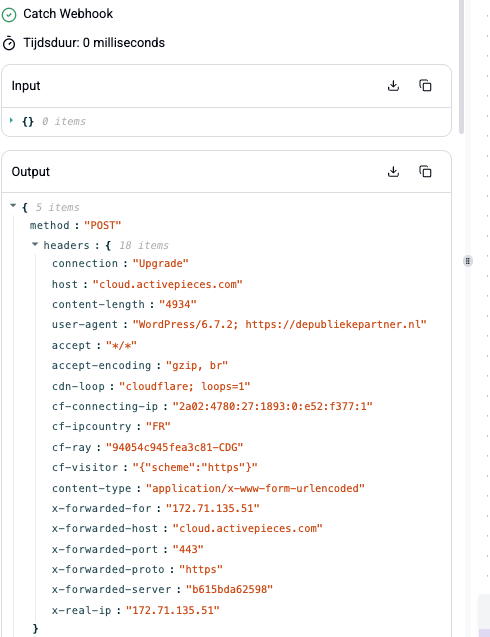Viewport: 490px width, 637px height.
Task: Copy the Output JSON to clipboard
Action: point(425,171)
